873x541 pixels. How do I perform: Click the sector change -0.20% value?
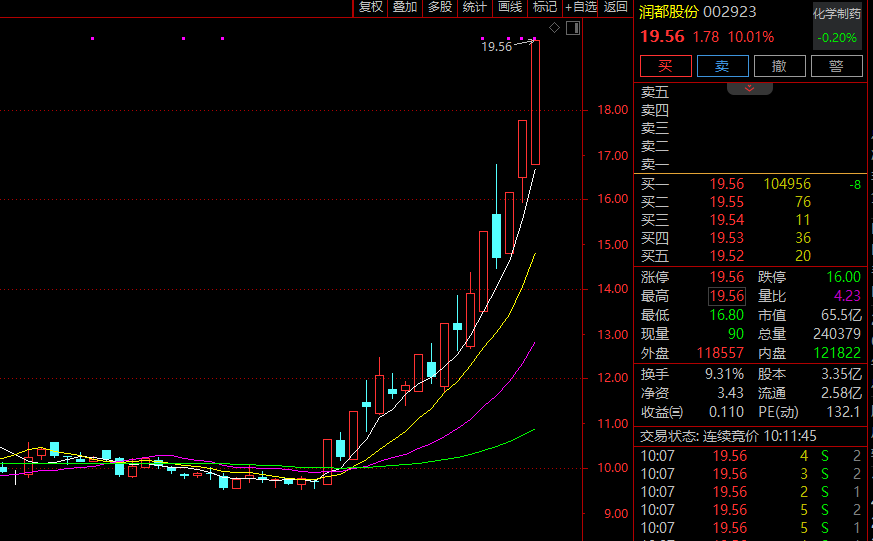837,37
